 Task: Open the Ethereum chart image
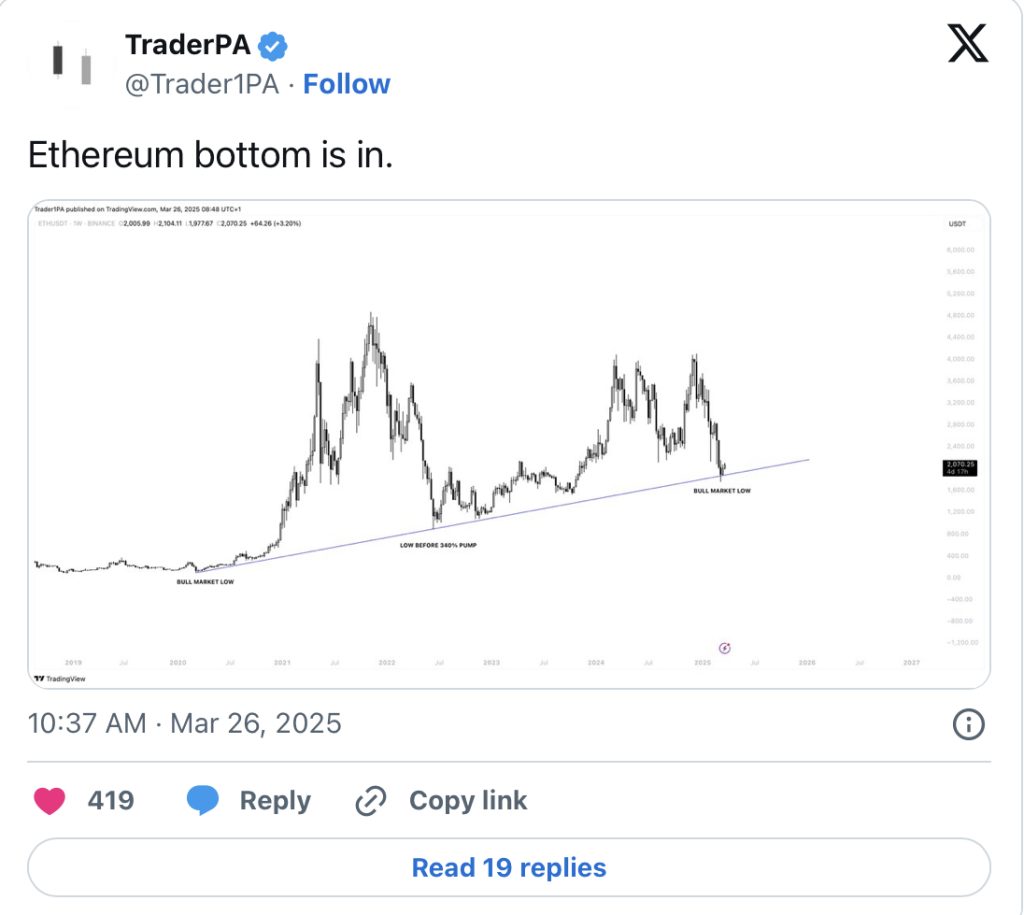(509, 444)
